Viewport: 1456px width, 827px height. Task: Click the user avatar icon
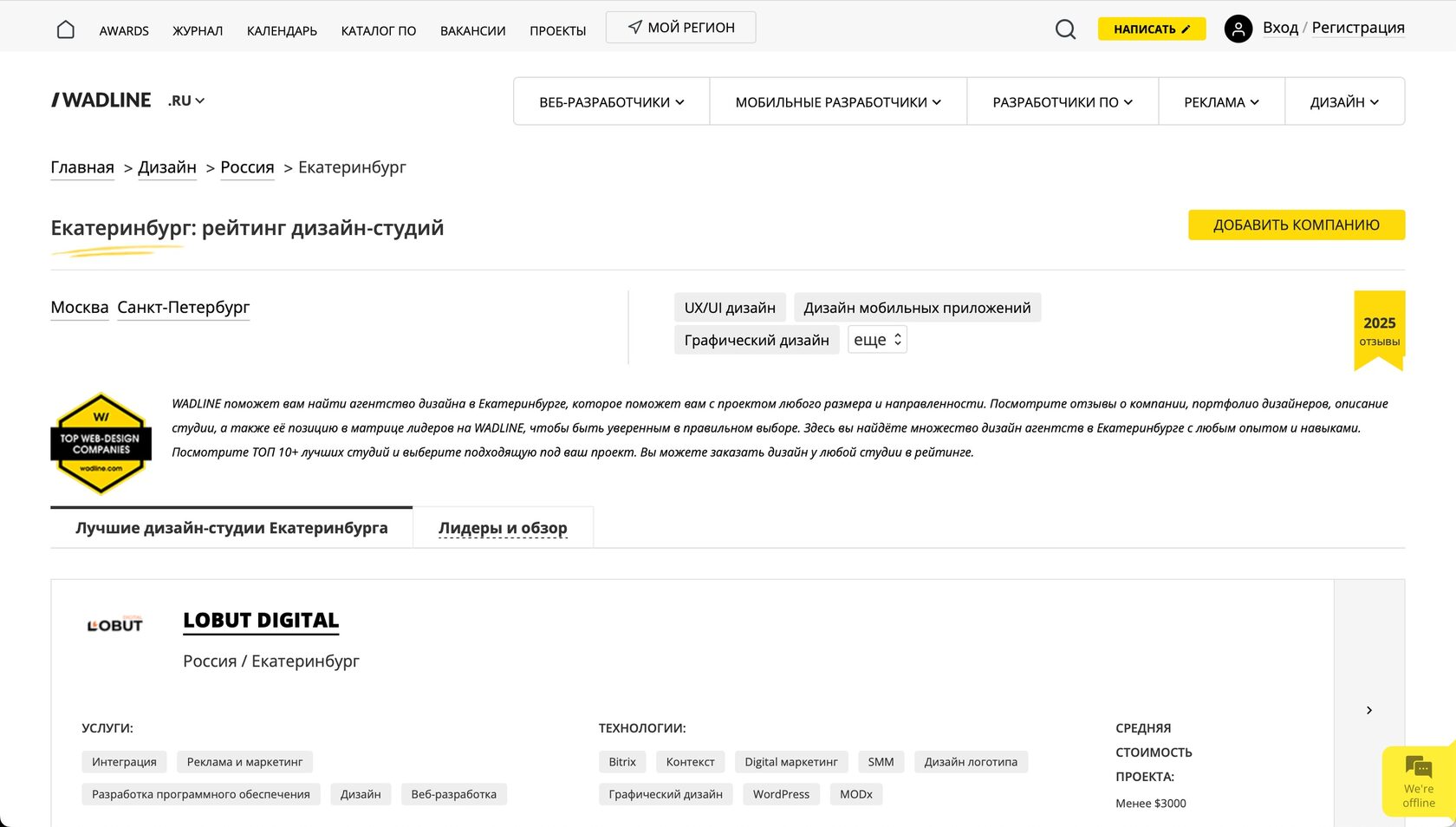coord(1238,29)
